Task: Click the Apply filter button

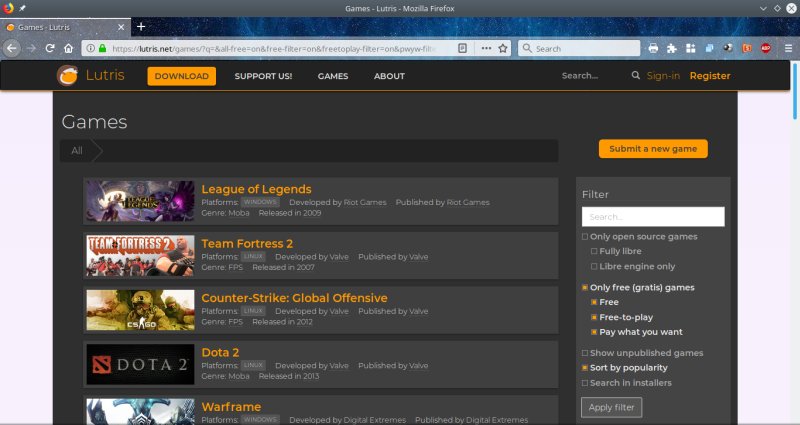Action: coord(611,407)
